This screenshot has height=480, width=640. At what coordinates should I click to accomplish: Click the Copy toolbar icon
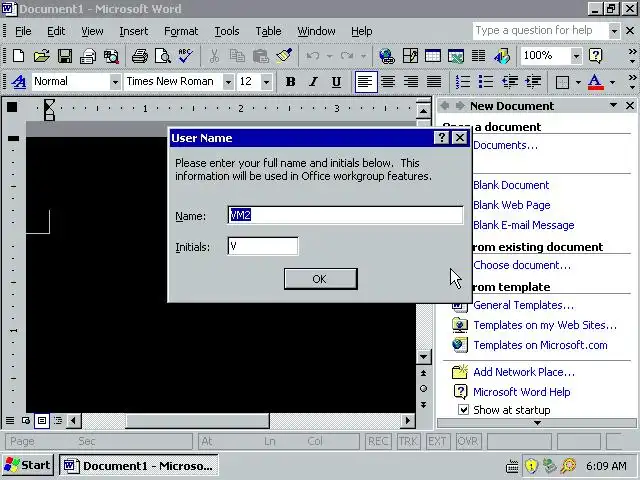point(237,56)
